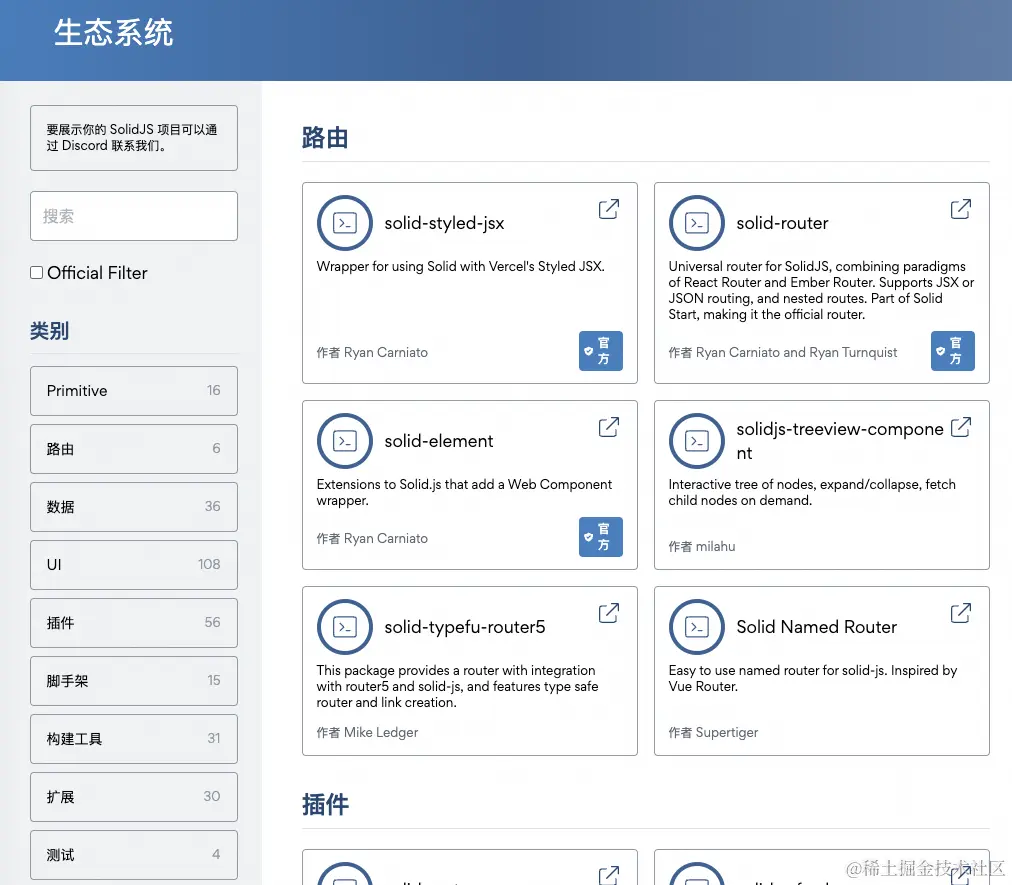Screen dimensions: 1012x885
Task: Click inside the 搜索 search field
Action: click(133, 216)
